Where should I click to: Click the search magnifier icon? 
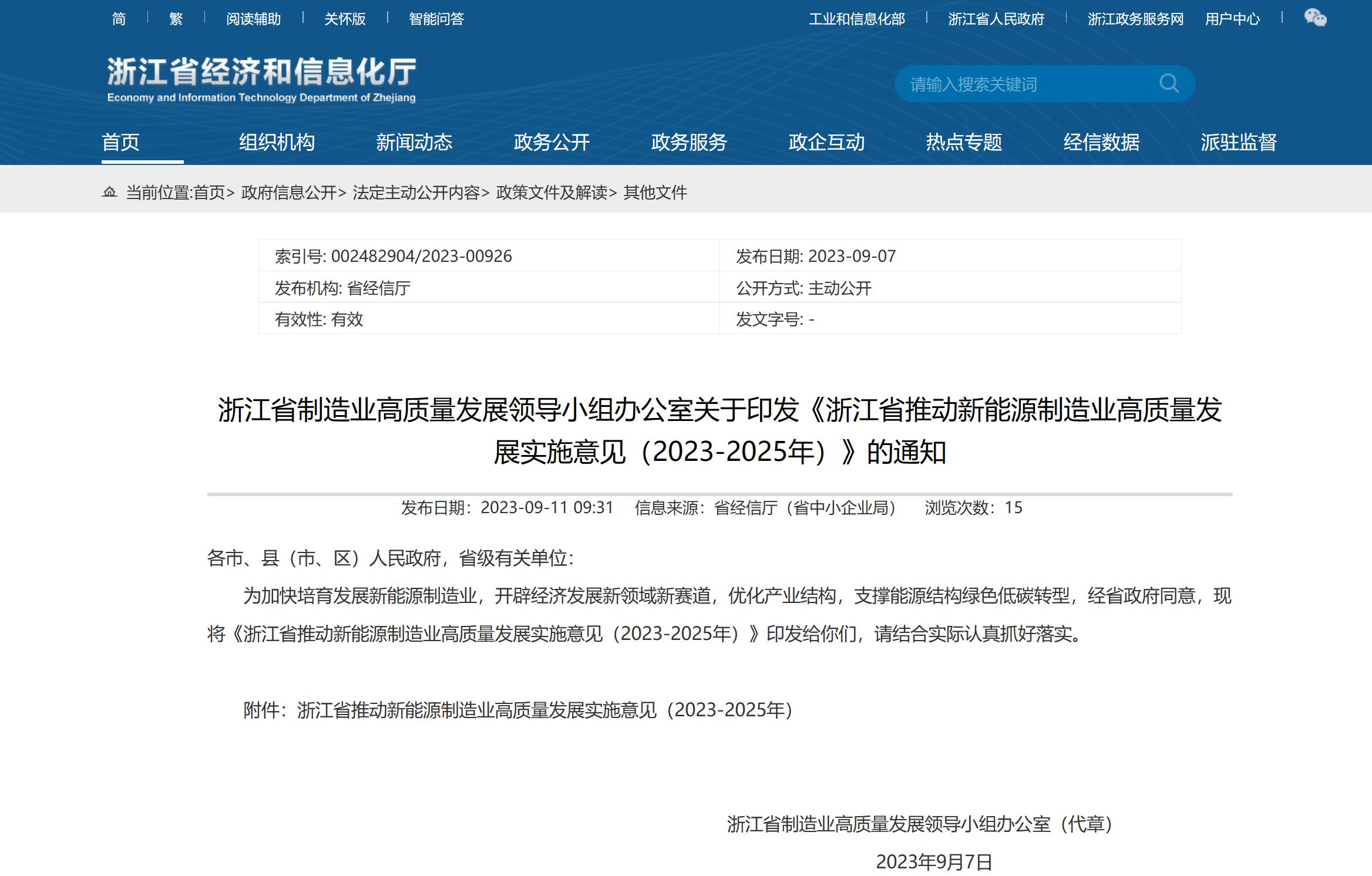coord(1169,83)
